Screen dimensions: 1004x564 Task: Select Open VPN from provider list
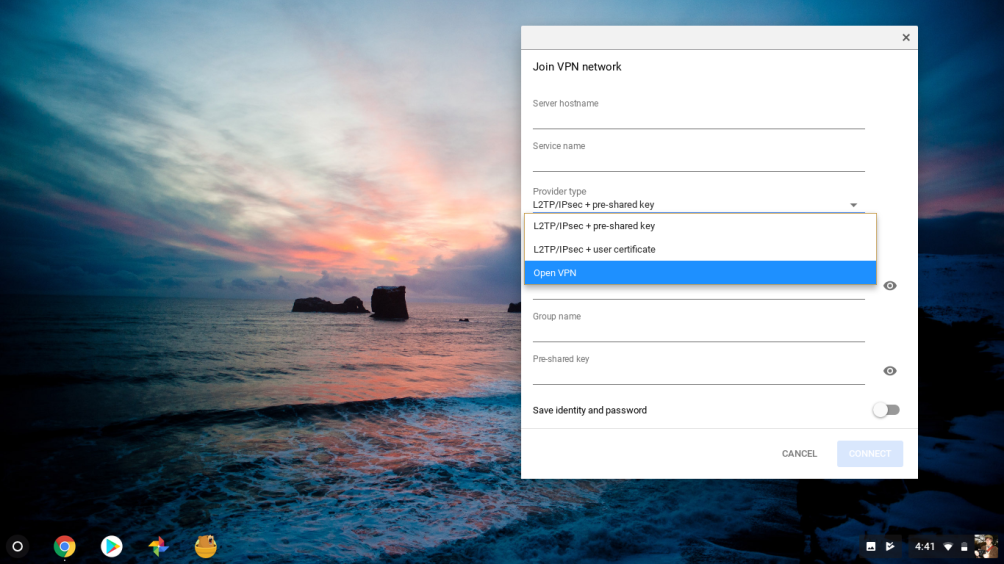pos(700,273)
